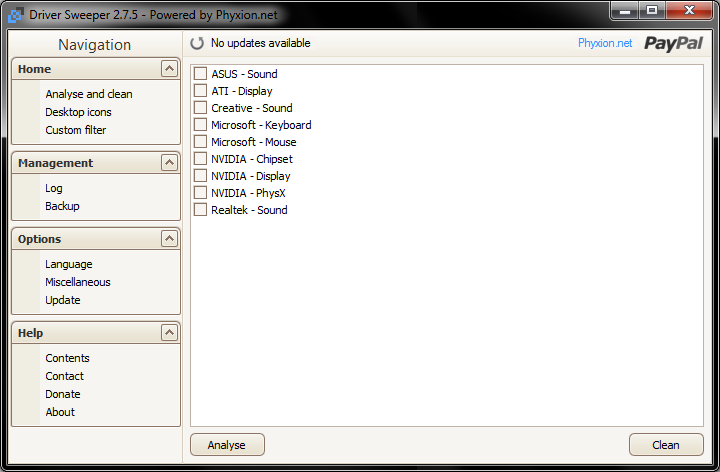Select the NVIDIA - Chipset checkbox
The image size is (720, 472).
[200, 158]
